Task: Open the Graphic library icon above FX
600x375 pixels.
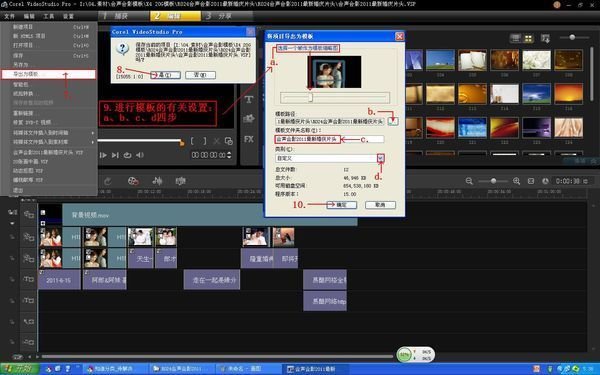Action: 249,119
